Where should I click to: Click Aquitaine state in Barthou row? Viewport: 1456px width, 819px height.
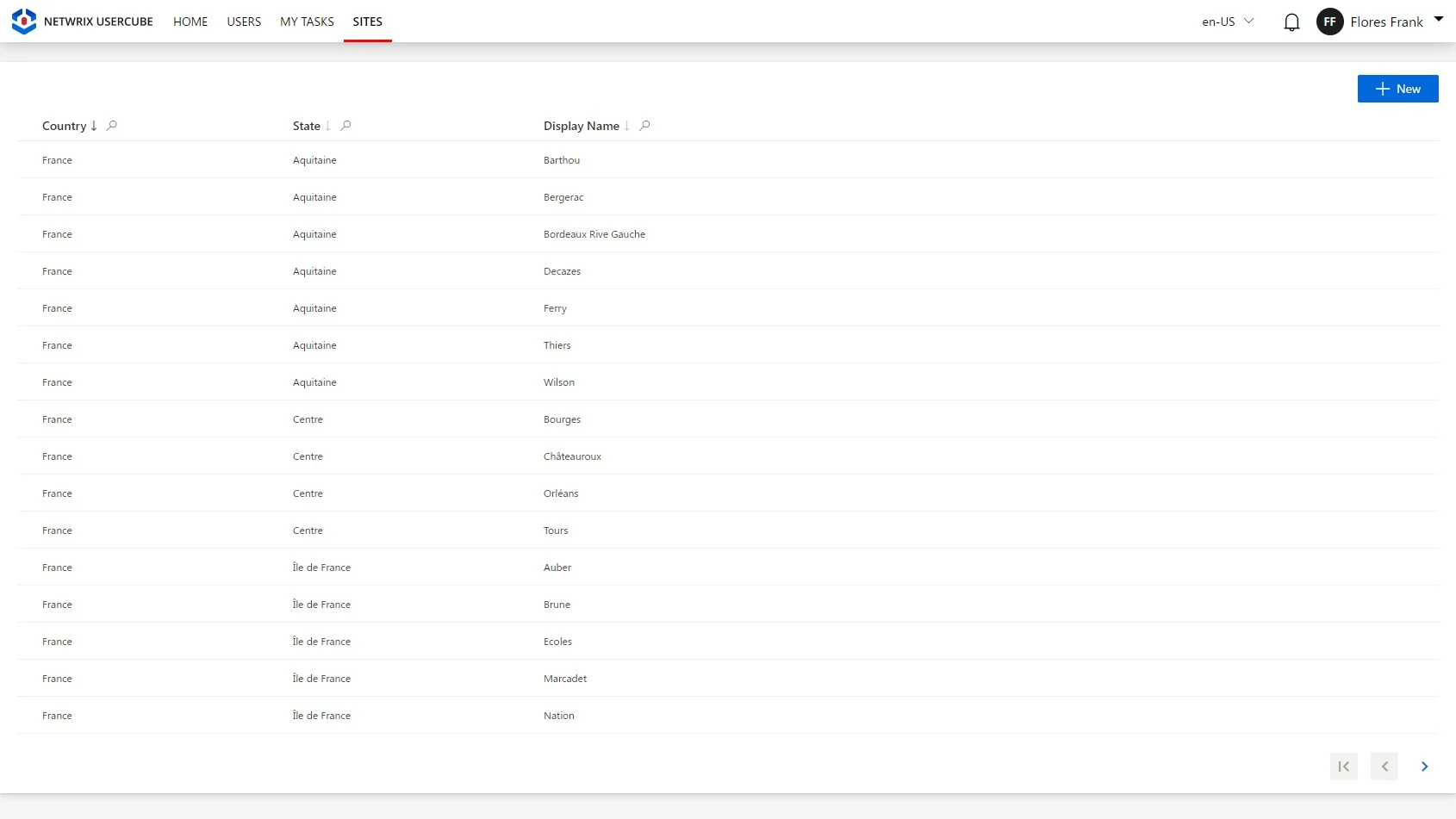coord(314,160)
